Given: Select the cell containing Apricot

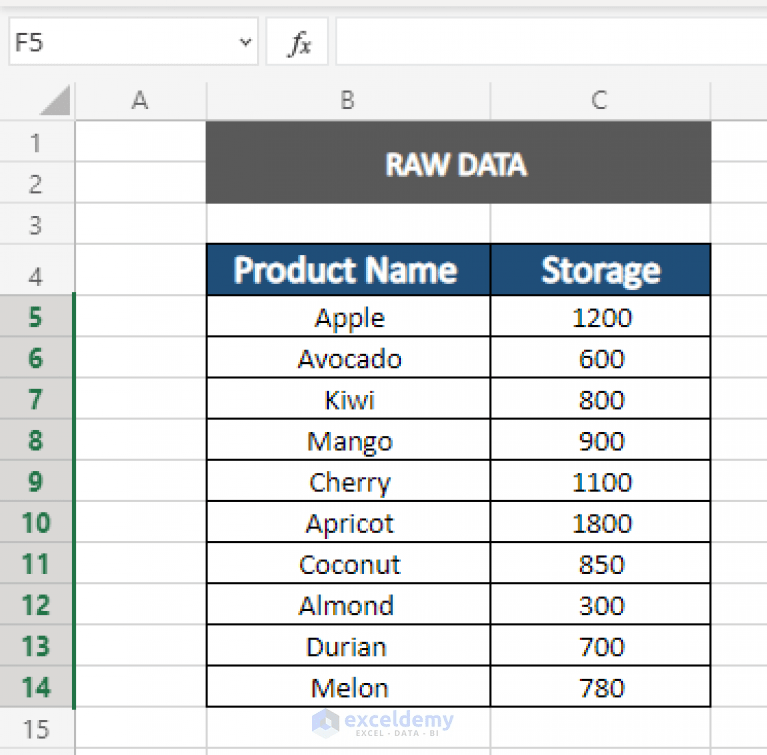Looking at the screenshot, I should [x=348, y=522].
